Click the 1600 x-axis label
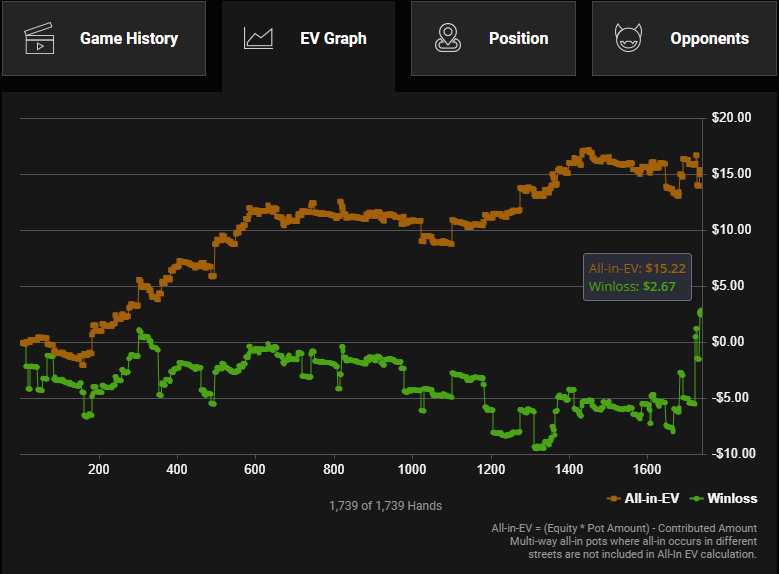The height and width of the screenshot is (574, 779). coord(647,470)
